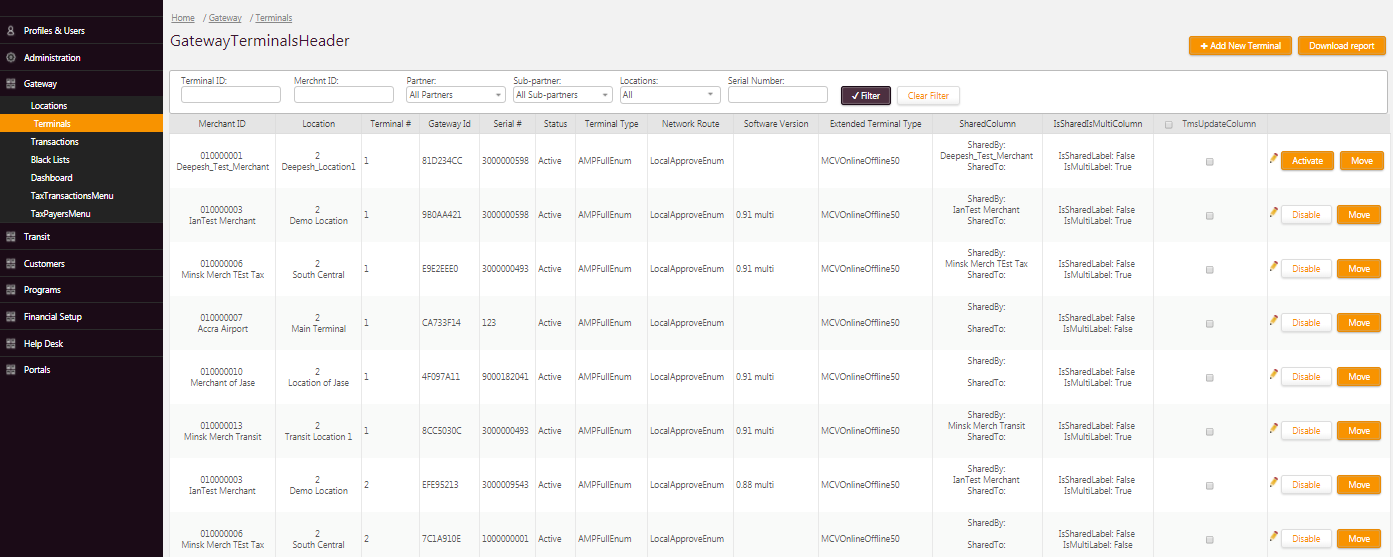Open the Sub-partner dropdown
The width and height of the screenshot is (1393, 557).
point(561,95)
